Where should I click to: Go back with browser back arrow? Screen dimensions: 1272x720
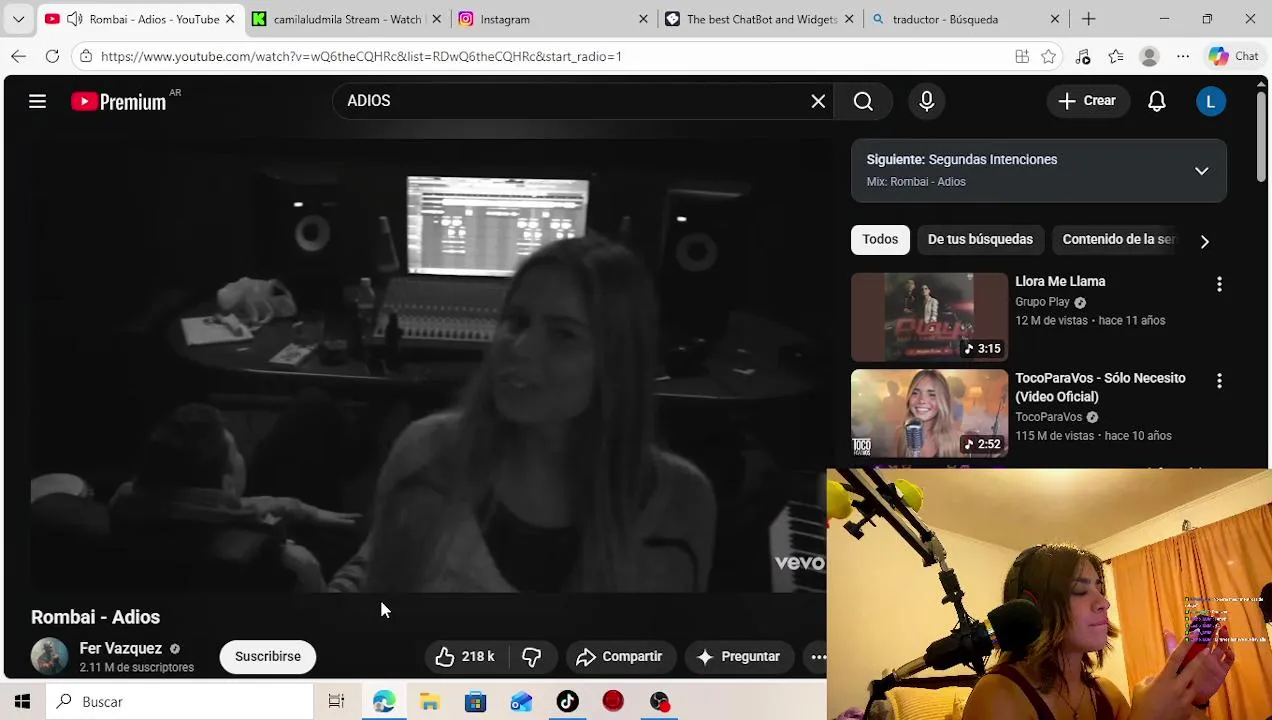[19, 57]
